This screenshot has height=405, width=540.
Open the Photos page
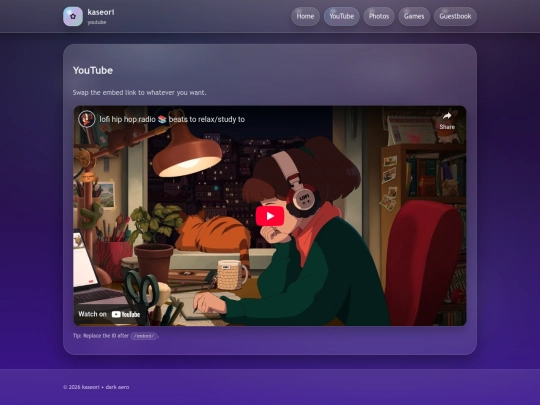coord(379,16)
